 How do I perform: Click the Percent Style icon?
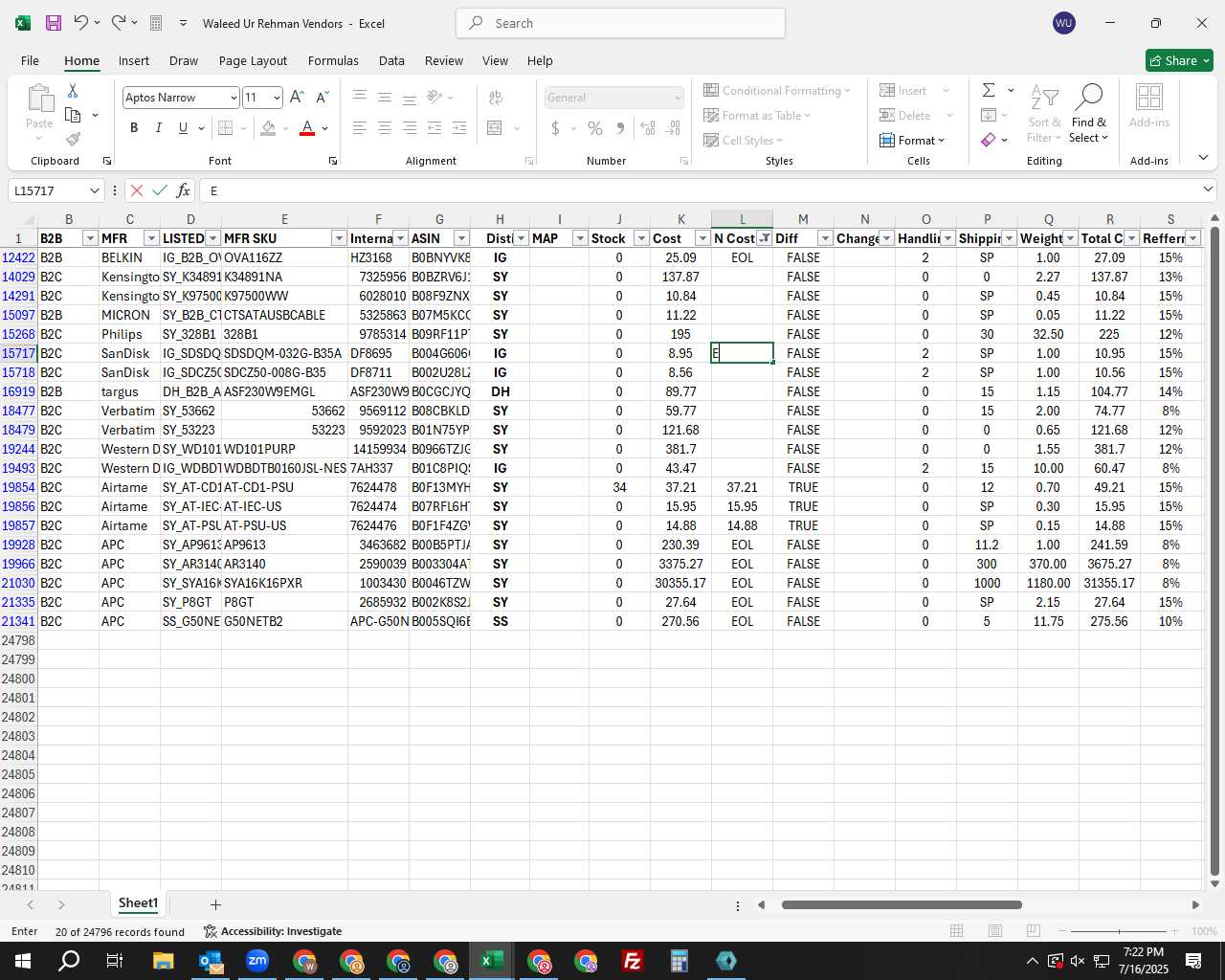pyautogui.click(x=595, y=127)
